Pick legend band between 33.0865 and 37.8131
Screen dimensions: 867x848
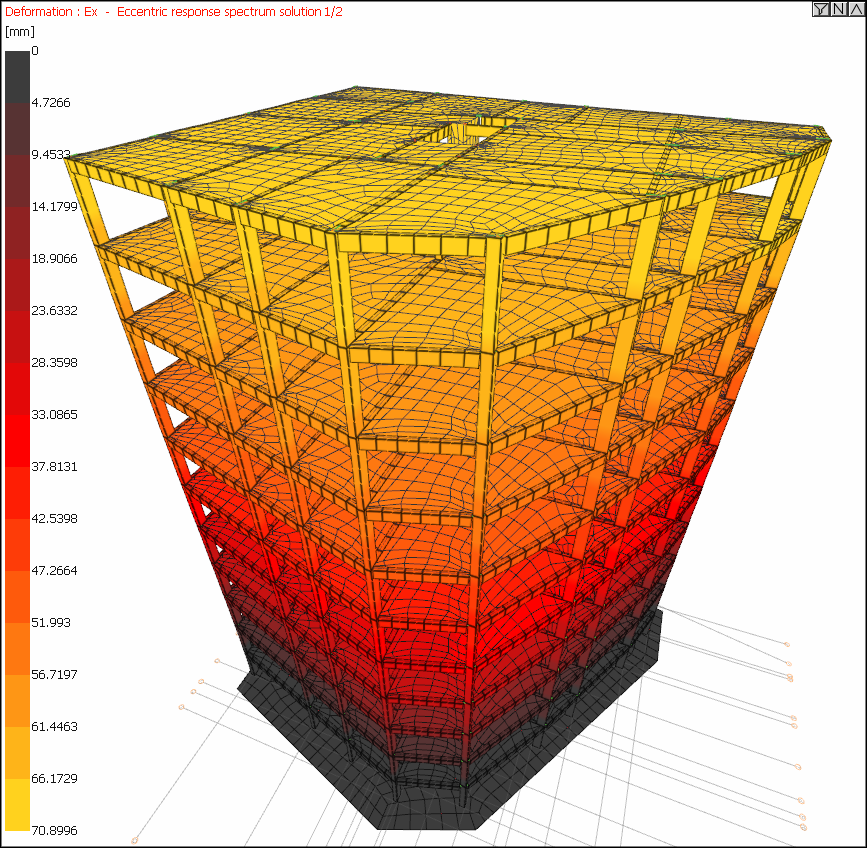17,440
